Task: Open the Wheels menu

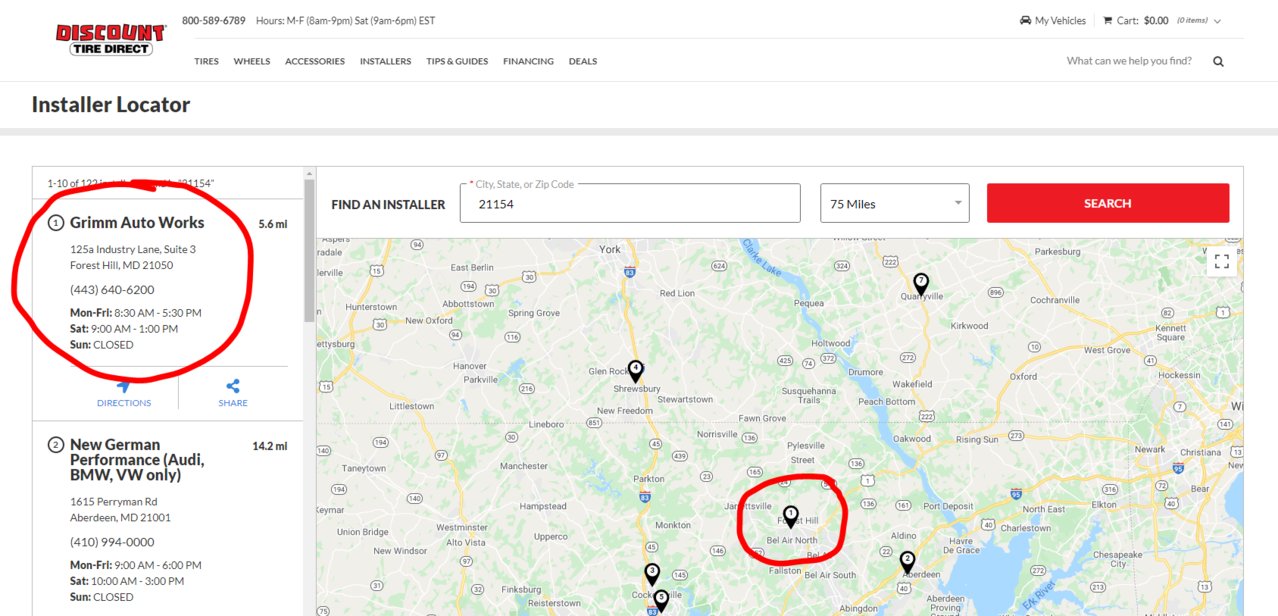Action: click(252, 61)
